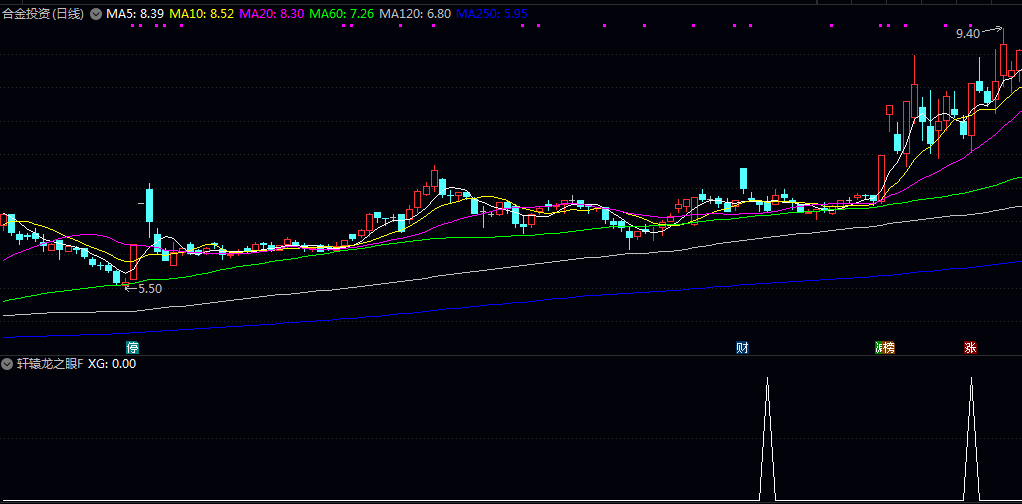
Task: Select the MA5 moving average label
Action: (x=135, y=15)
